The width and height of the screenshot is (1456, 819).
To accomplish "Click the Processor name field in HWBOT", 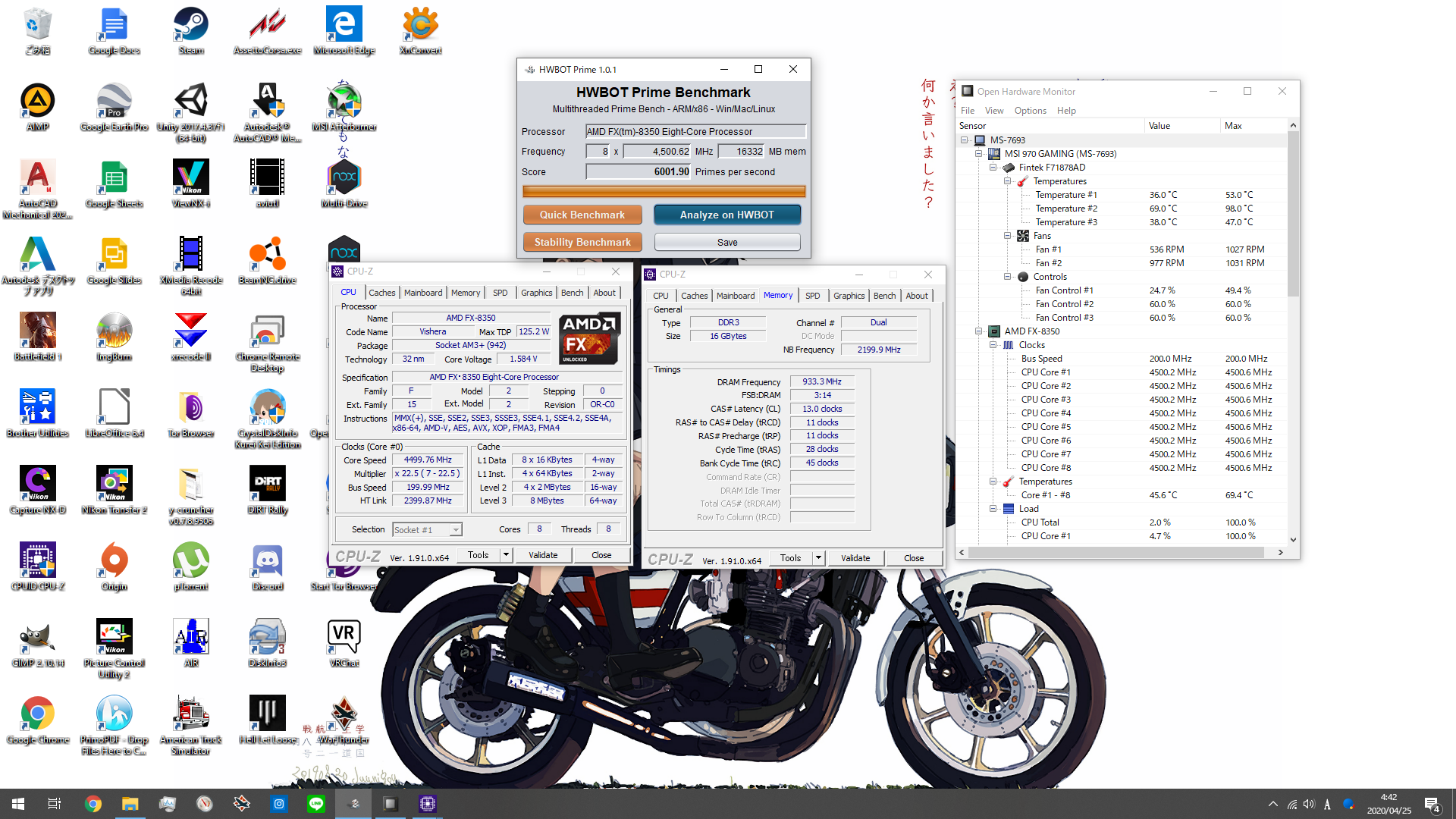I will click(695, 132).
